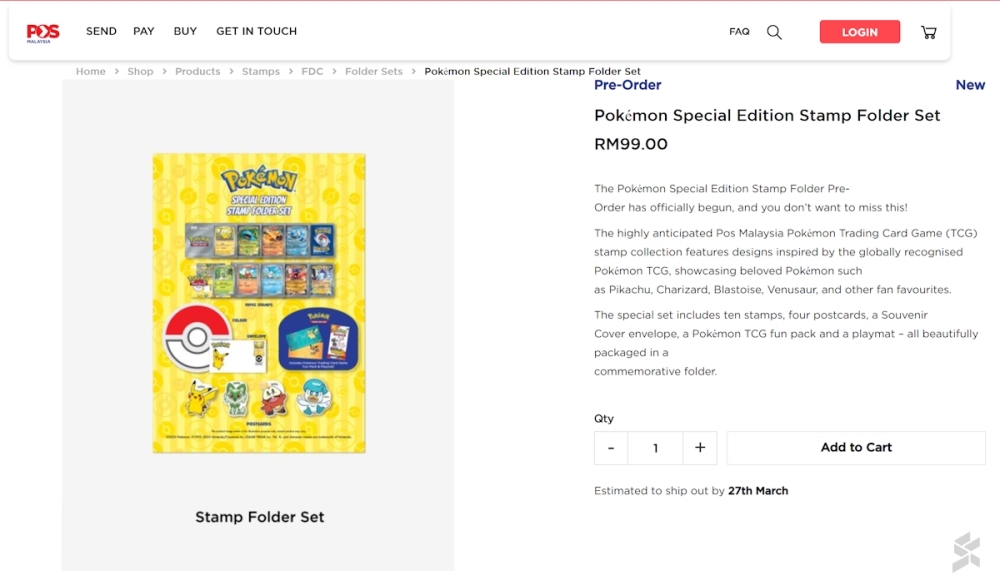Image resolution: width=1000 pixels, height=585 pixels.
Task: Open the Stamps breadcrumb link
Action: point(261,71)
